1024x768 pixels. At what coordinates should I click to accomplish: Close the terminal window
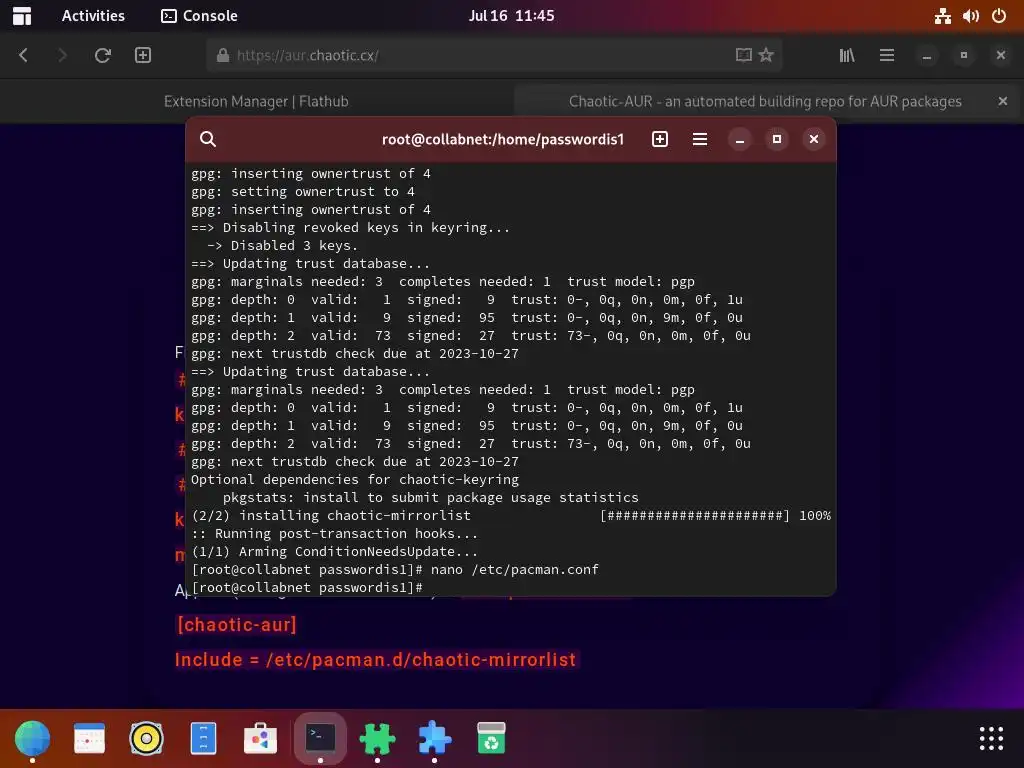814,139
